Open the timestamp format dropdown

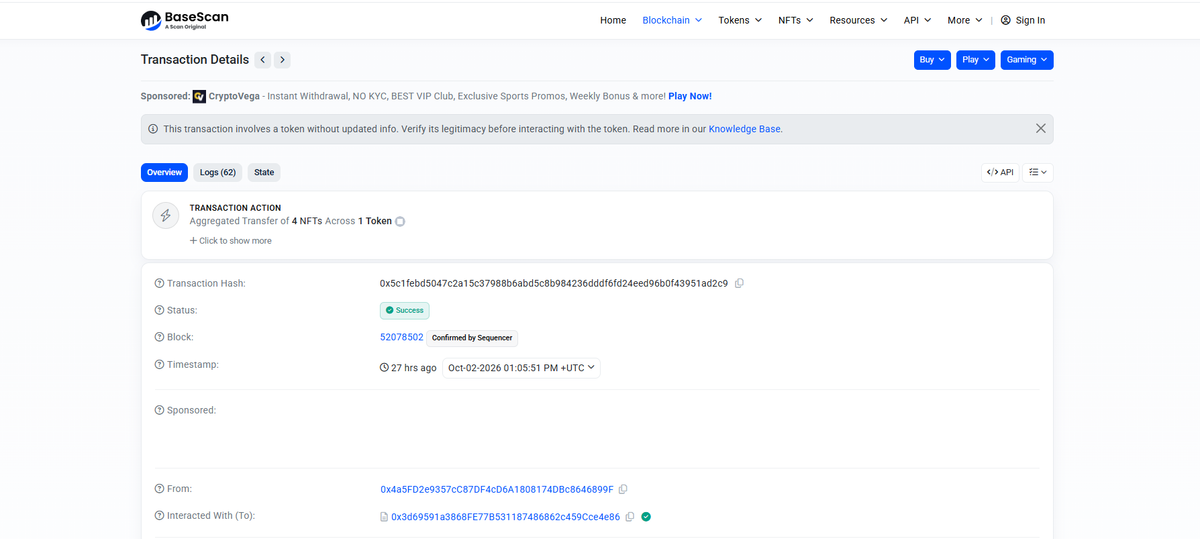tap(521, 368)
